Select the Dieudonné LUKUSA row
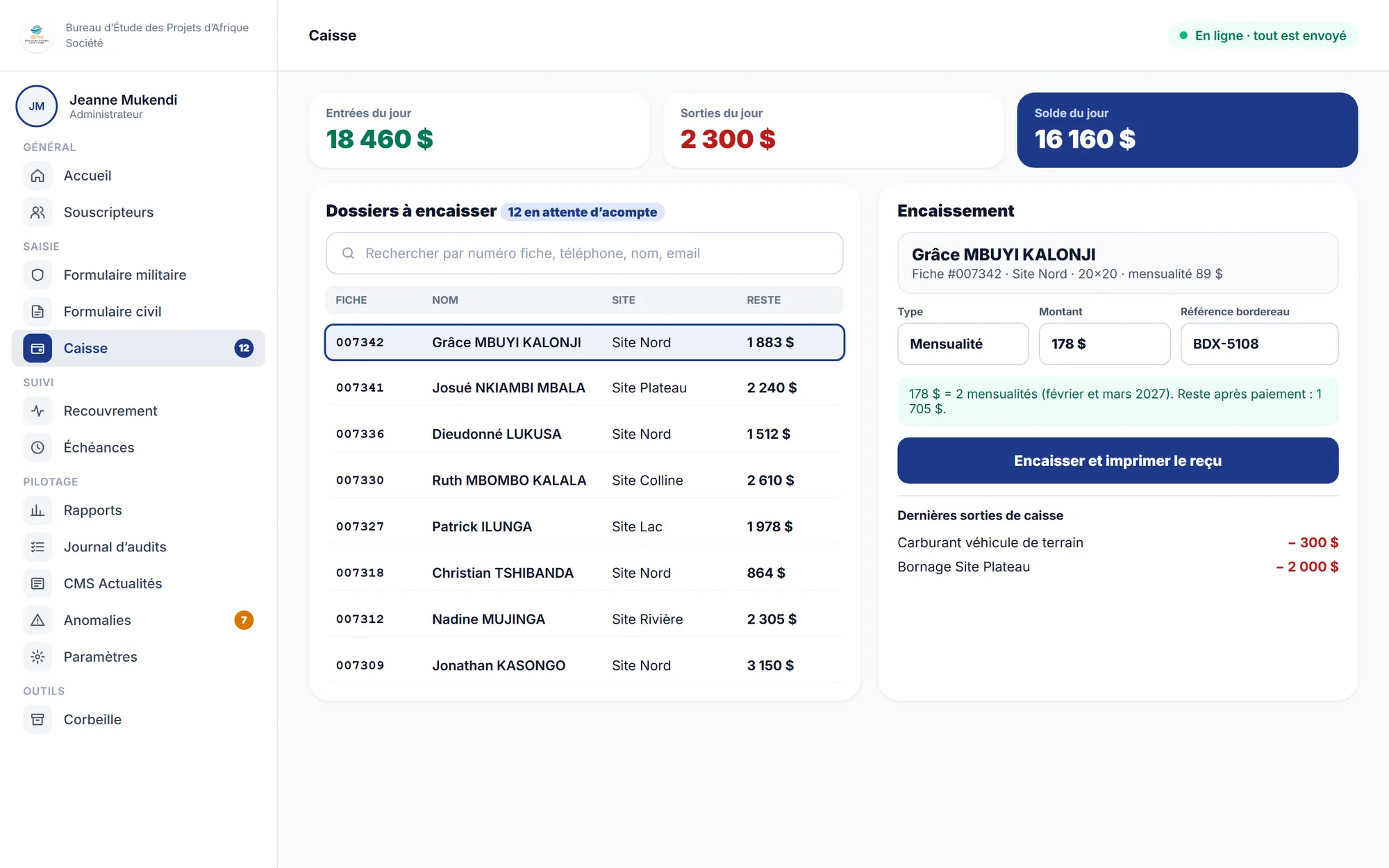1389x868 pixels. [x=584, y=434]
